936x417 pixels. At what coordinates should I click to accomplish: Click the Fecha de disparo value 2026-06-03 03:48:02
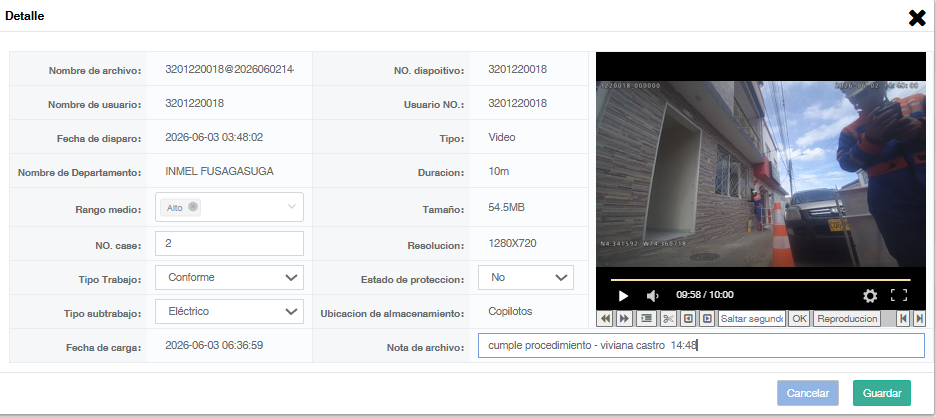[214, 137]
